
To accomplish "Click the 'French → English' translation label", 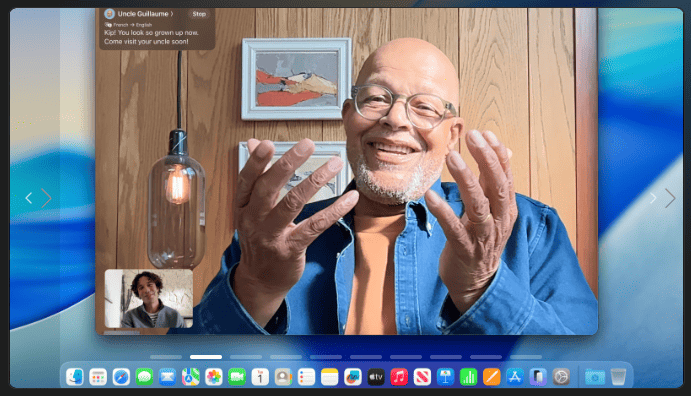I will (133, 25).
